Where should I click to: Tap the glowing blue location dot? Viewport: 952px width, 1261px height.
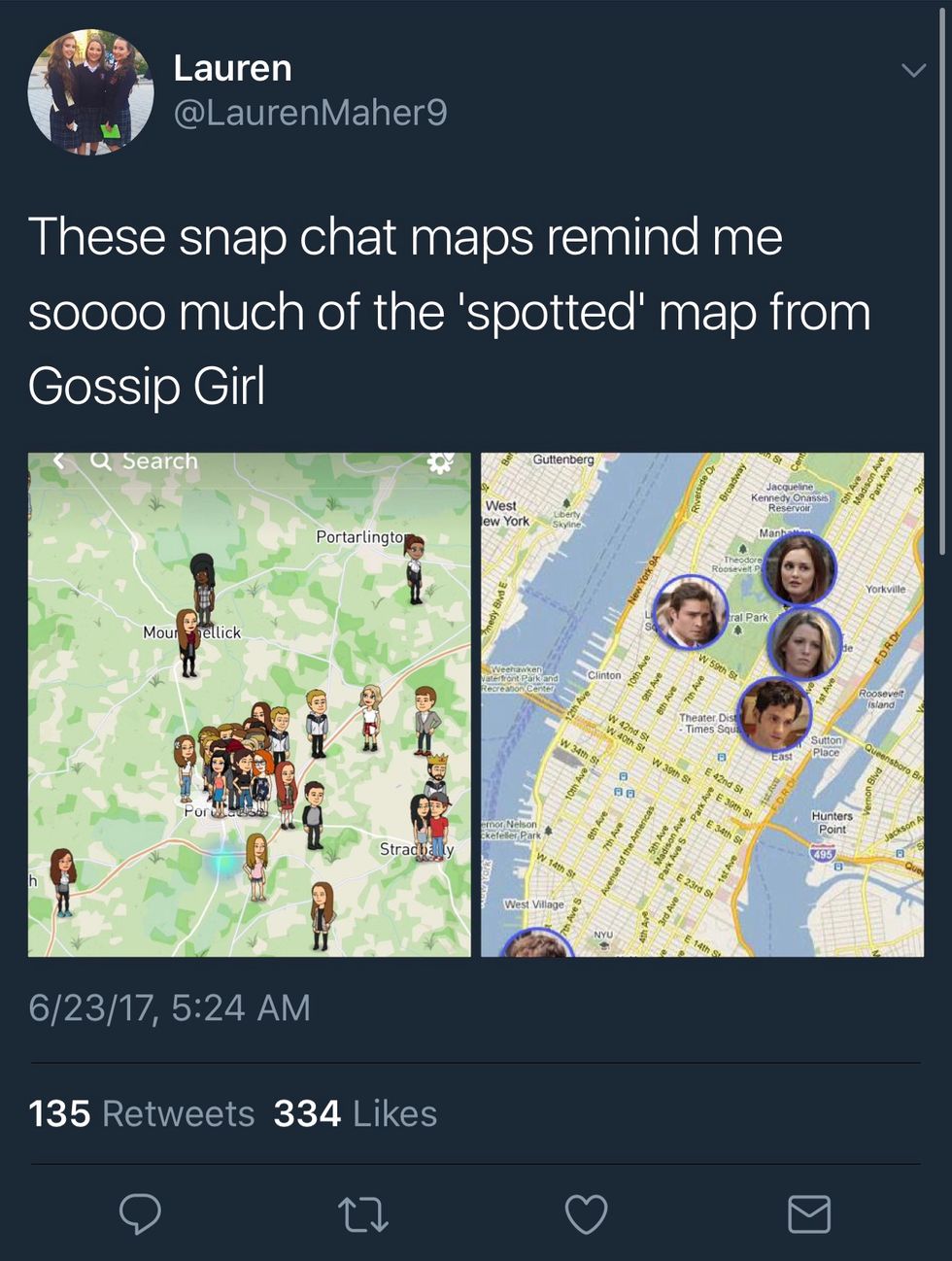[225, 860]
